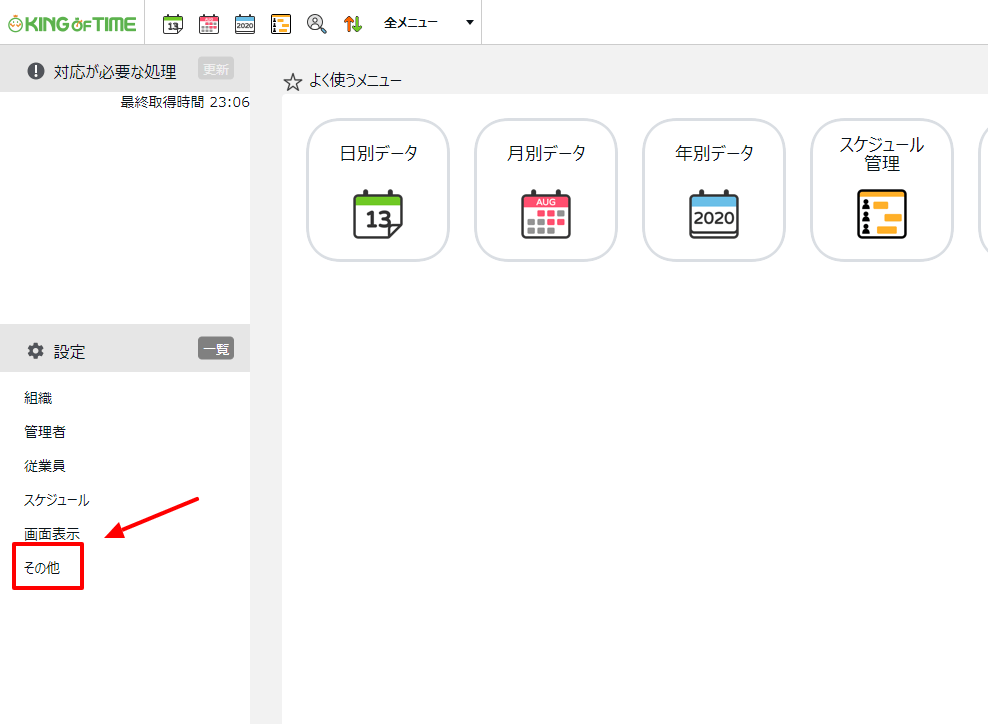Click the exclamation icon beside 対応が必要な処理

click(36, 71)
